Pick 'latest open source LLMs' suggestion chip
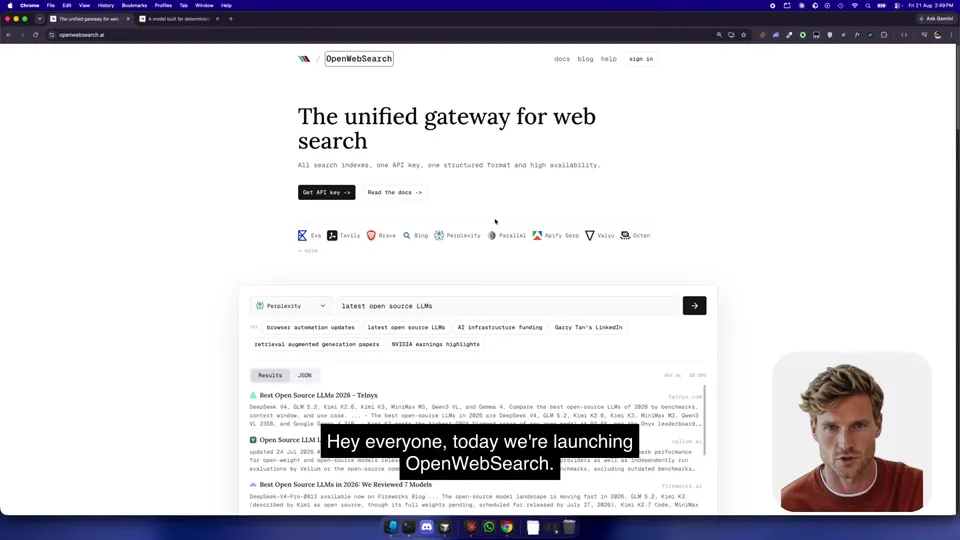Screen dimensions: 960x540 (406, 328)
